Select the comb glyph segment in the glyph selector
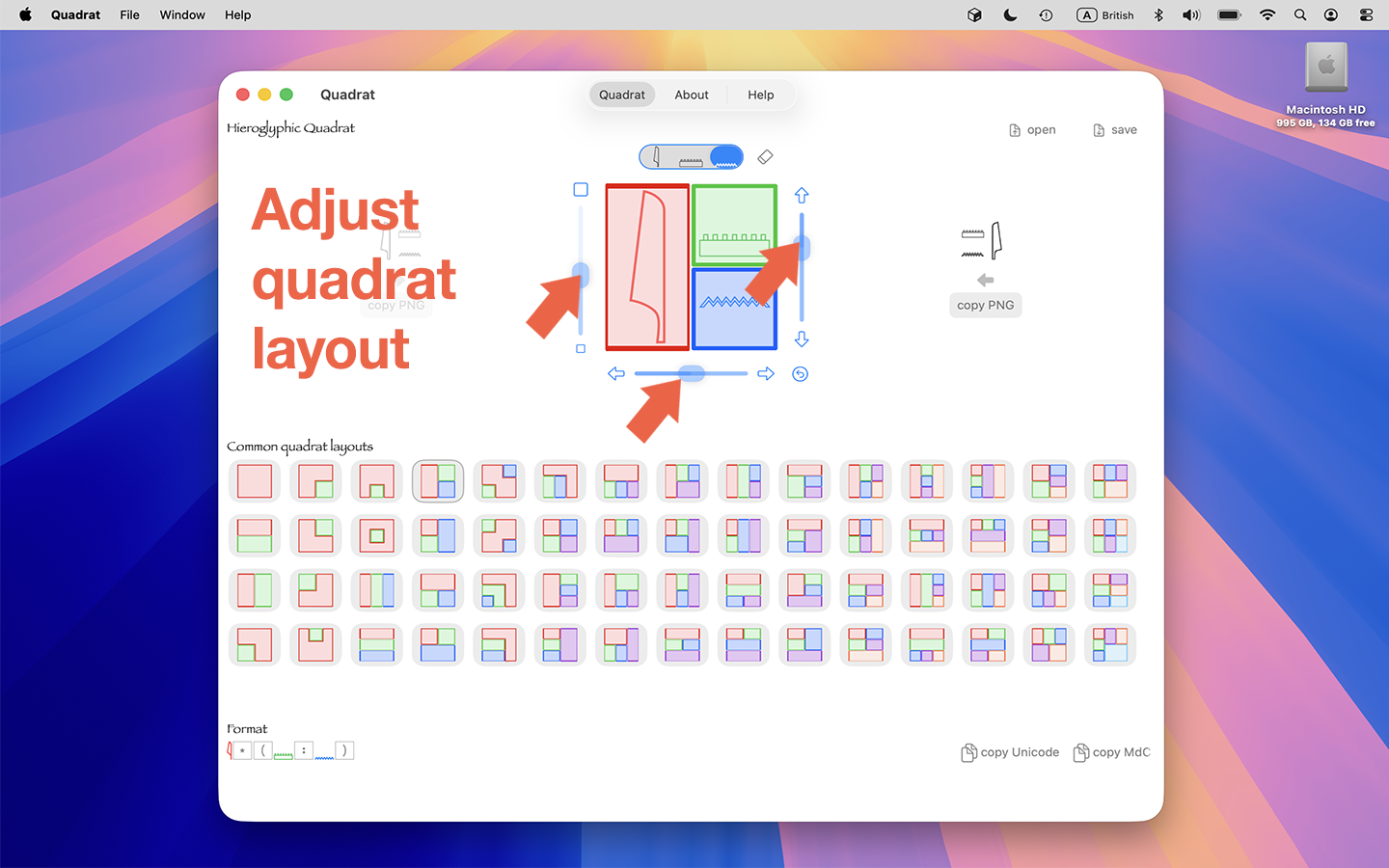The width and height of the screenshot is (1389, 868). (x=692, y=156)
